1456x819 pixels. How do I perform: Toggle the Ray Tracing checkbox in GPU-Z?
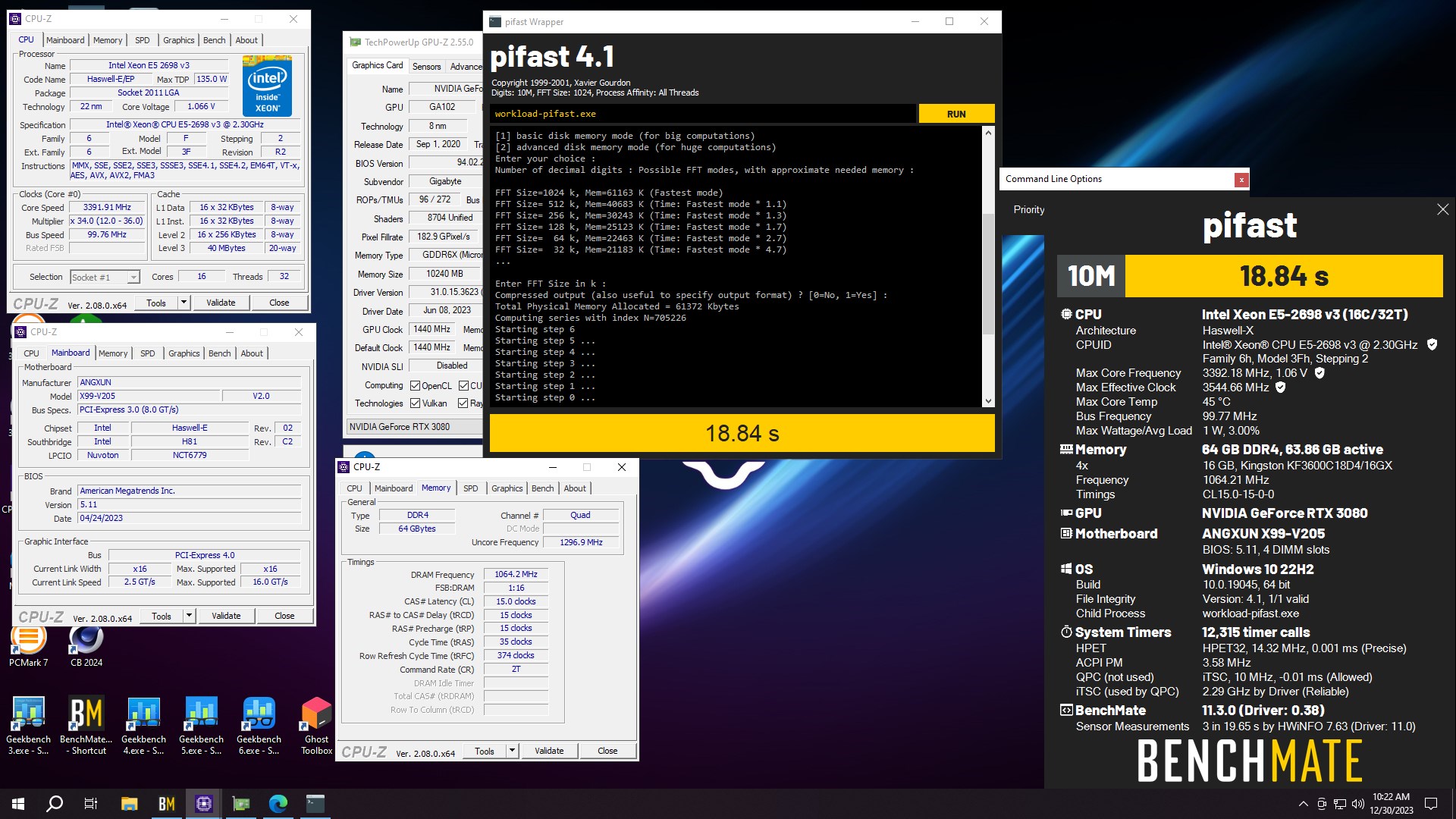tap(463, 403)
